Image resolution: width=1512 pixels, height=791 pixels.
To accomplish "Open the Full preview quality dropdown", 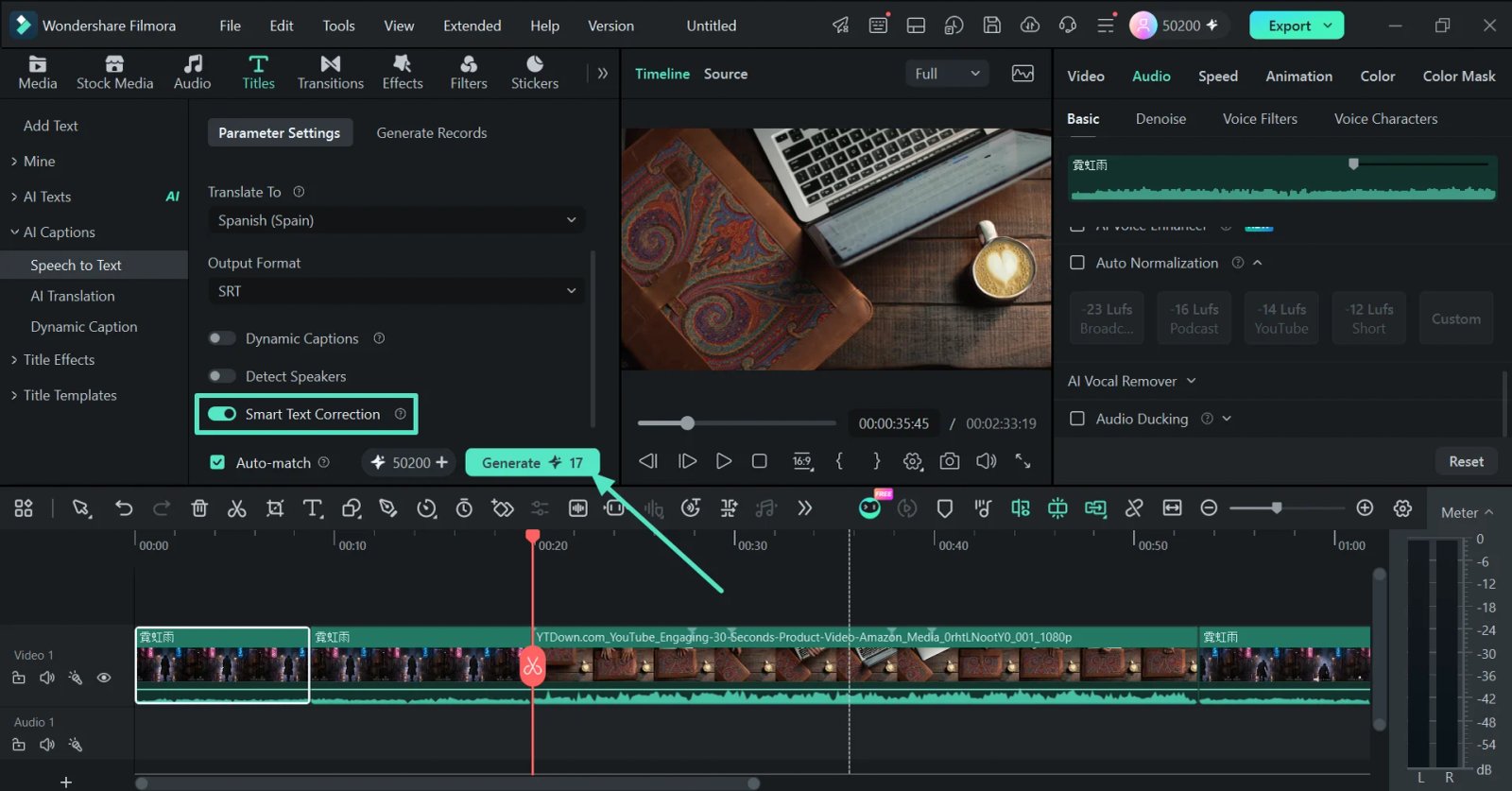I will point(947,74).
